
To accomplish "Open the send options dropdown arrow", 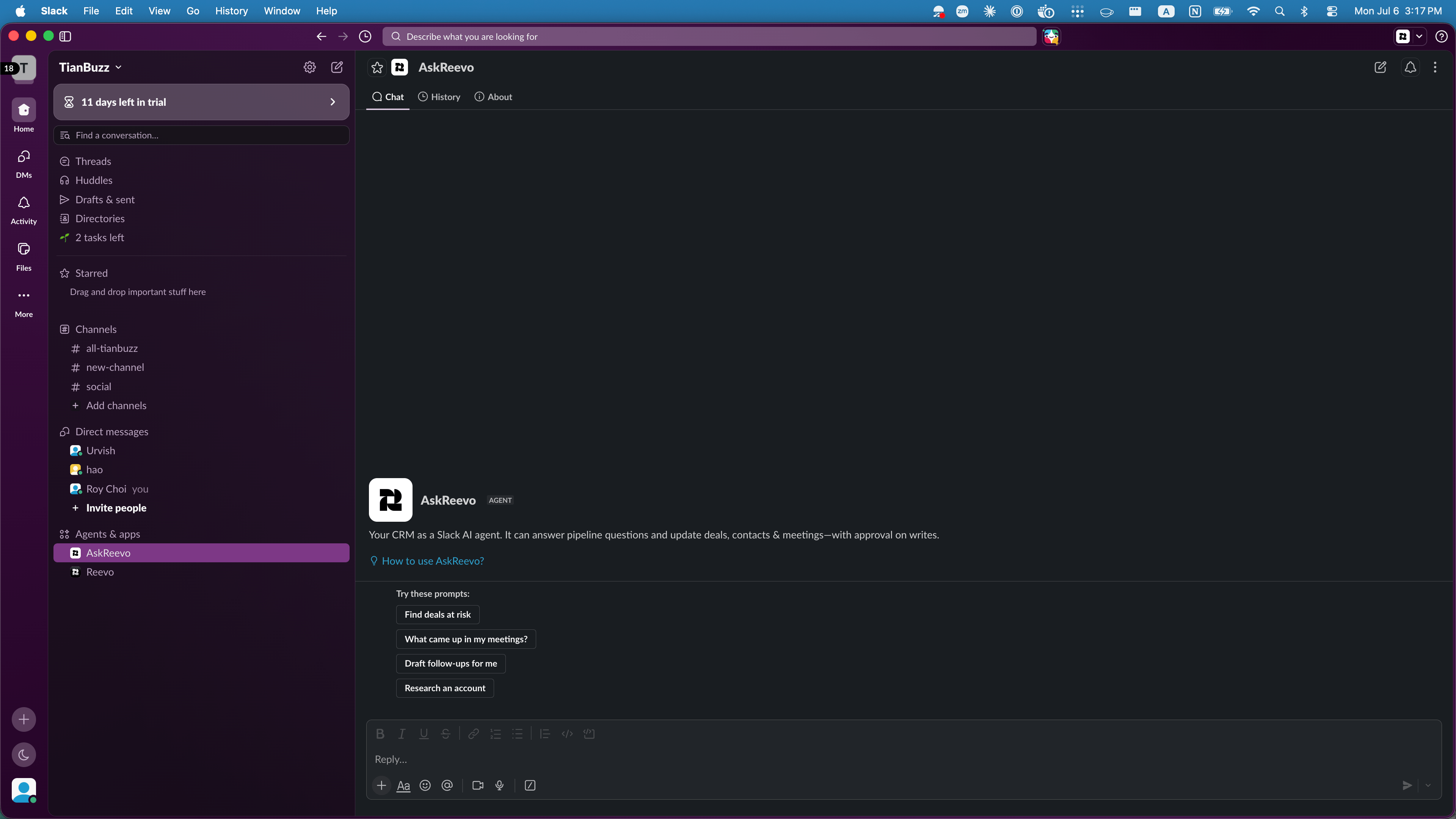I will pos(1428,785).
